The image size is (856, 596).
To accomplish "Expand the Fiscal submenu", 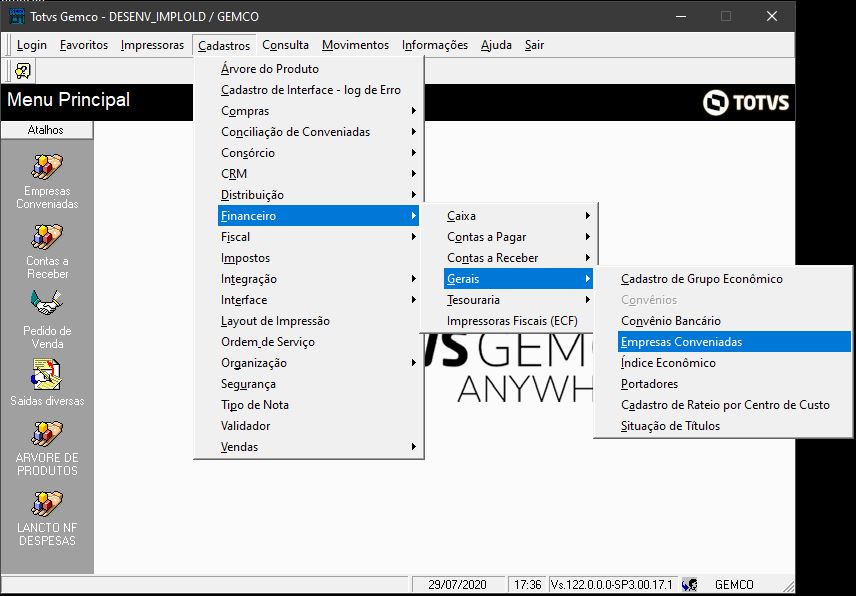I will pos(318,237).
